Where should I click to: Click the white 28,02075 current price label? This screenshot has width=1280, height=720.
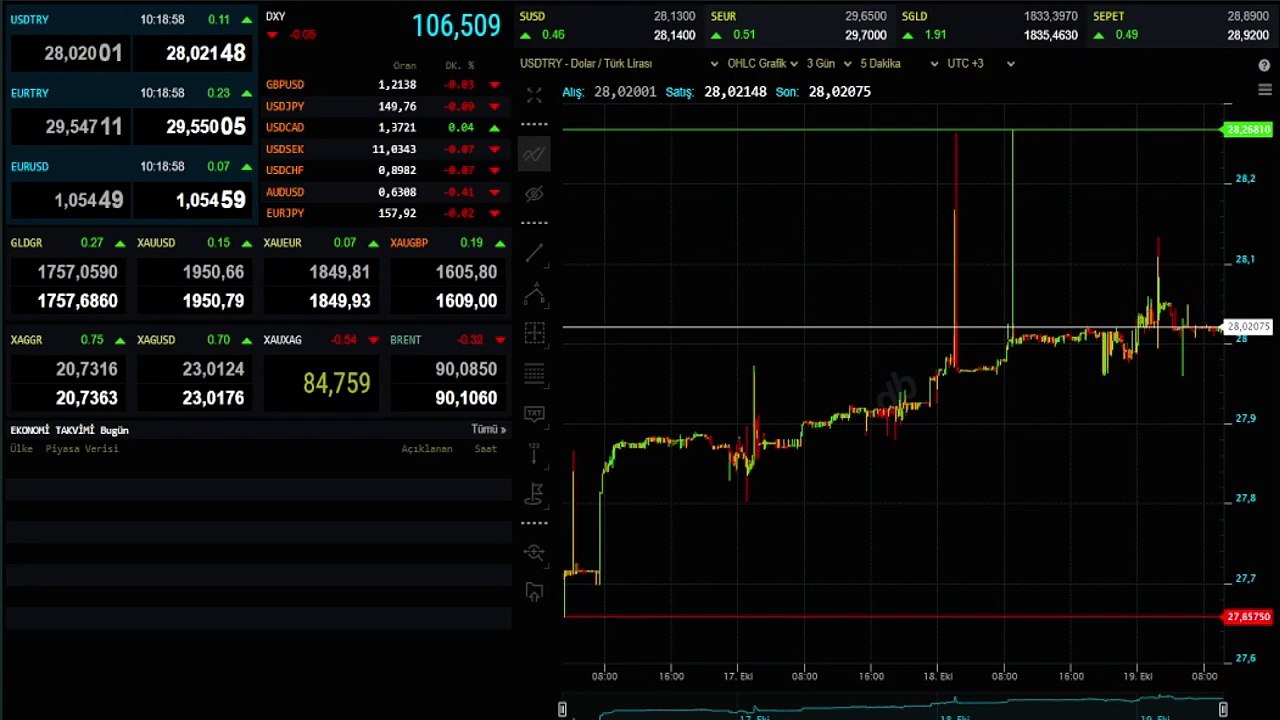point(1248,327)
